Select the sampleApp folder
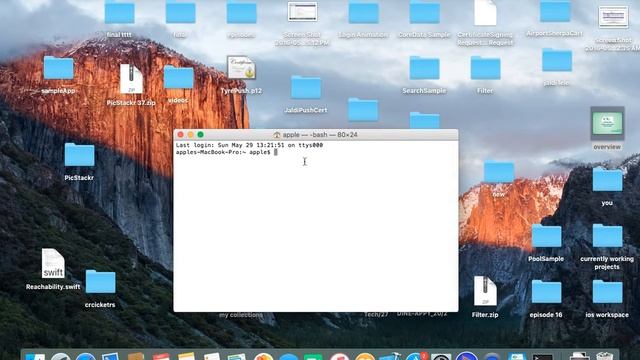The height and width of the screenshot is (360, 640). pos(58,68)
